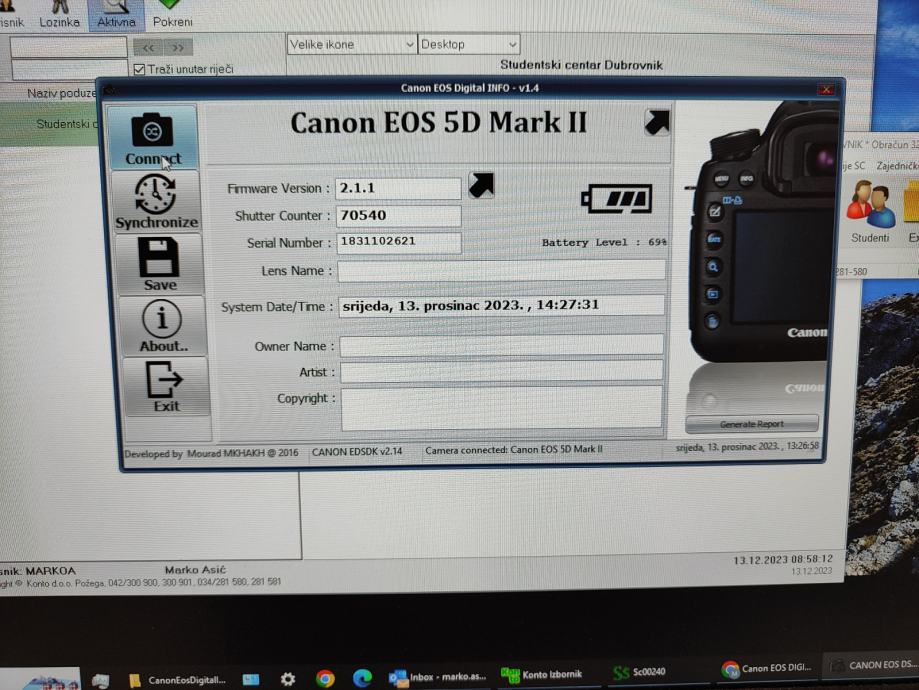Click the Synchronize clock button

(x=156, y=202)
